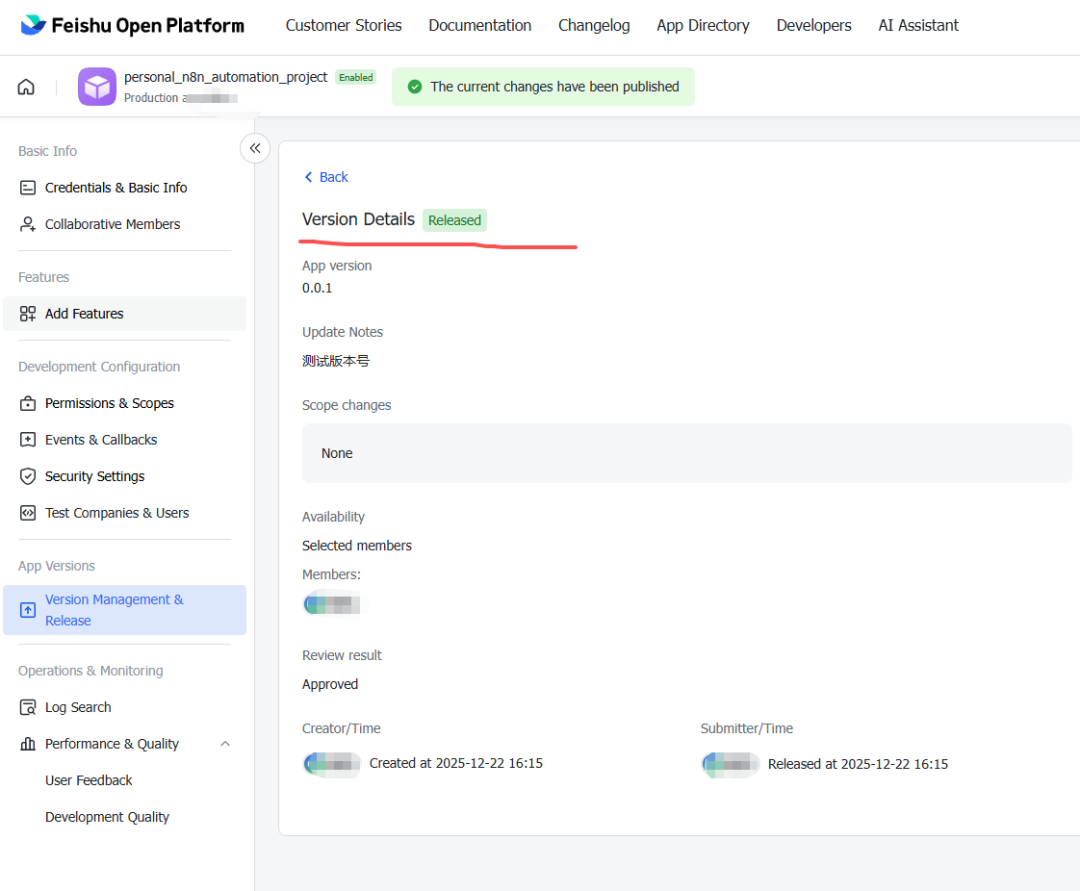The height and width of the screenshot is (891, 1080).
Task: Open Events & Callbacks settings
Action: click(x=100, y=440)
